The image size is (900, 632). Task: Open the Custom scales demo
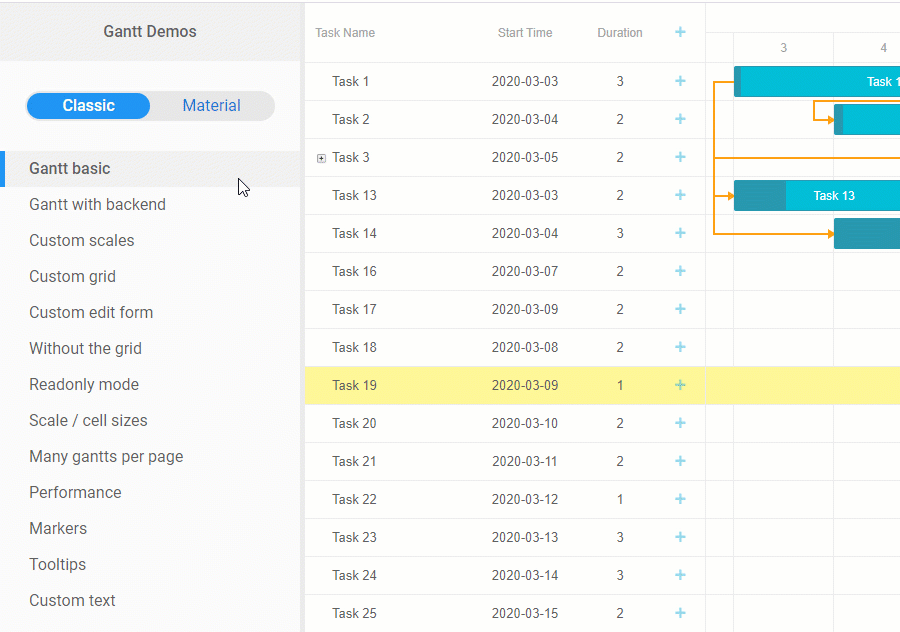[x=82, y=240]
